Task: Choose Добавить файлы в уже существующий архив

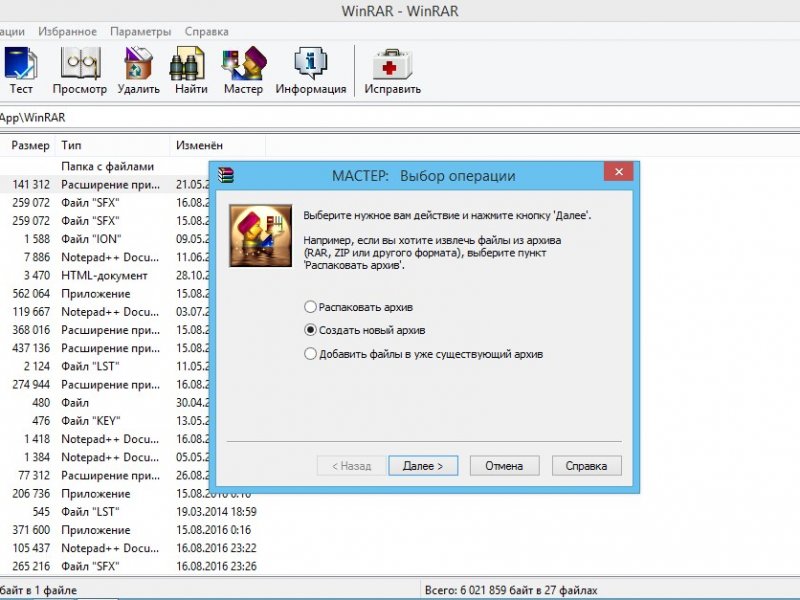Action: (423, 354)
